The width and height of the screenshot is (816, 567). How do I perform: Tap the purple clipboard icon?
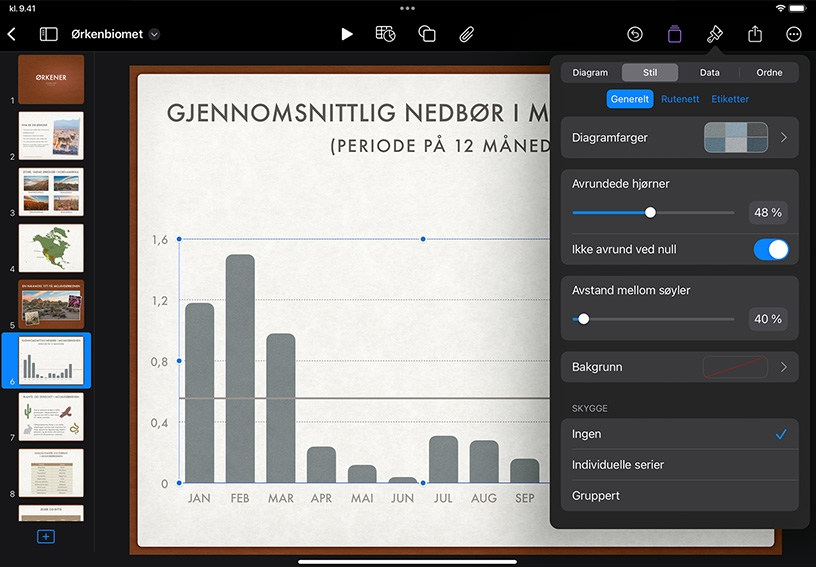click(x=674, y=34)
